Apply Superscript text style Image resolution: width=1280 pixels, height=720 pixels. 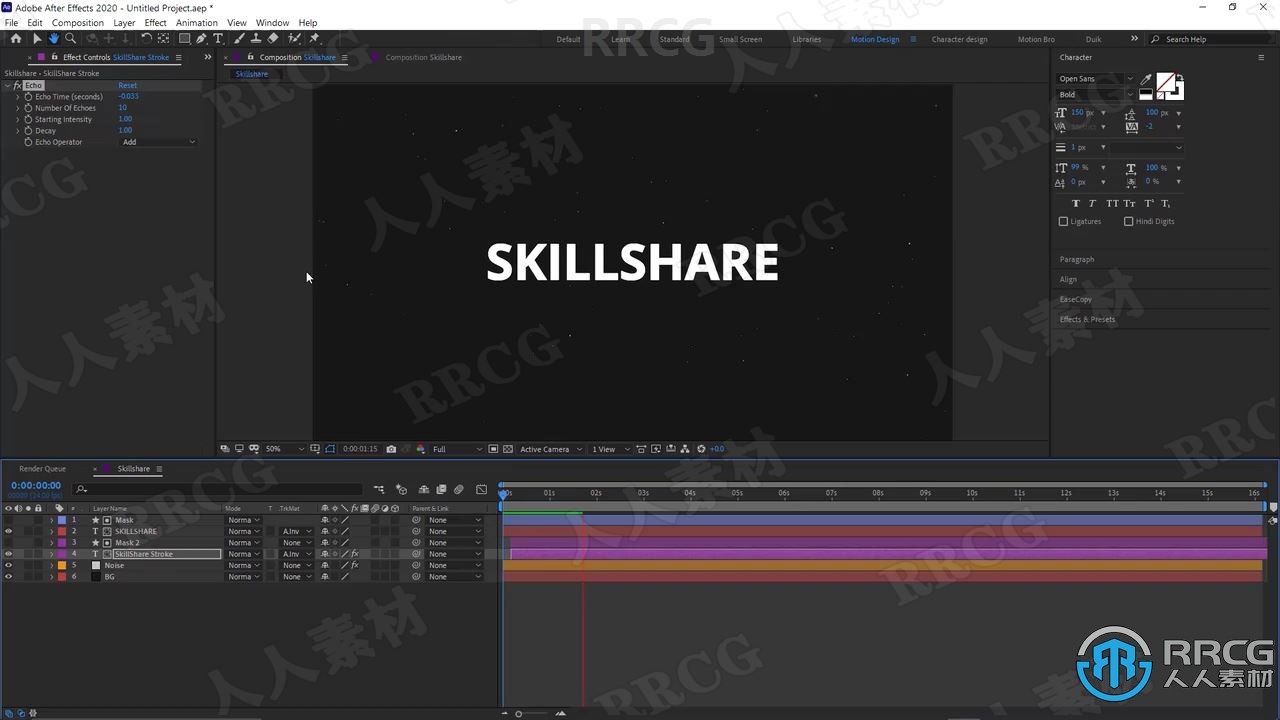click(x=1149, y=203)
